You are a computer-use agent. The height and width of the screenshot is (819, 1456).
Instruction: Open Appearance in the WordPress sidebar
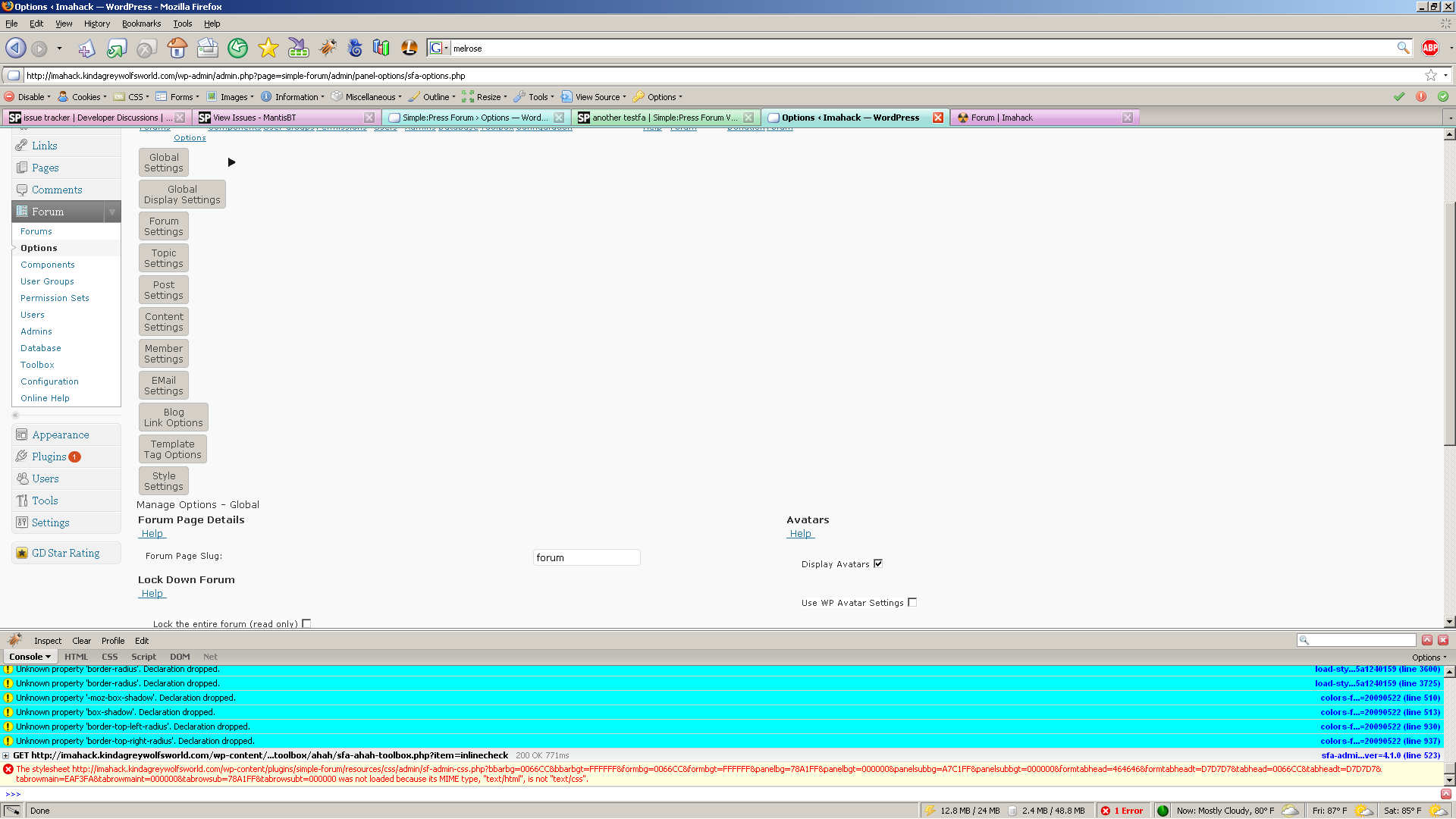tap(60, 435)
